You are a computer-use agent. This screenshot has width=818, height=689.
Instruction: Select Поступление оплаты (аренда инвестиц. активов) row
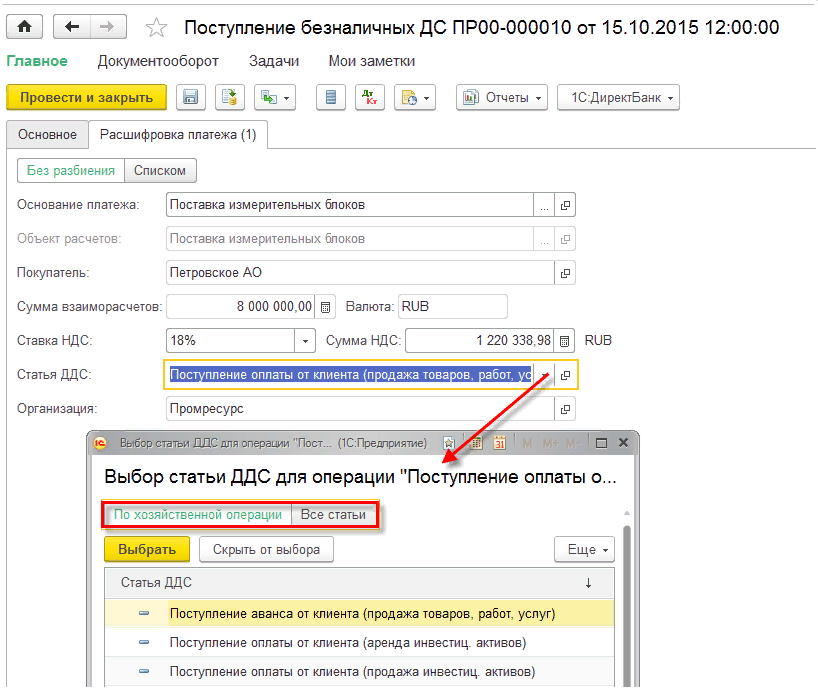point(347,642)
